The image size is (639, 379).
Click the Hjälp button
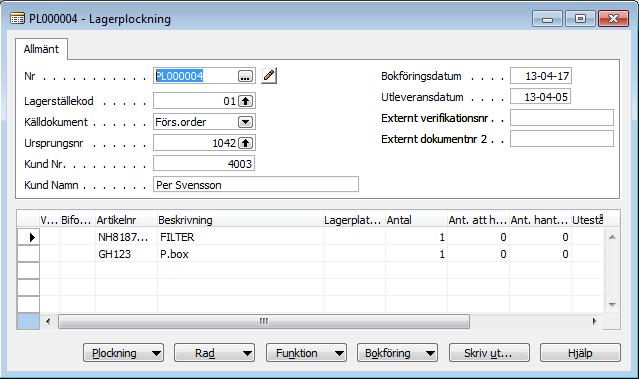tap(580, 353)
